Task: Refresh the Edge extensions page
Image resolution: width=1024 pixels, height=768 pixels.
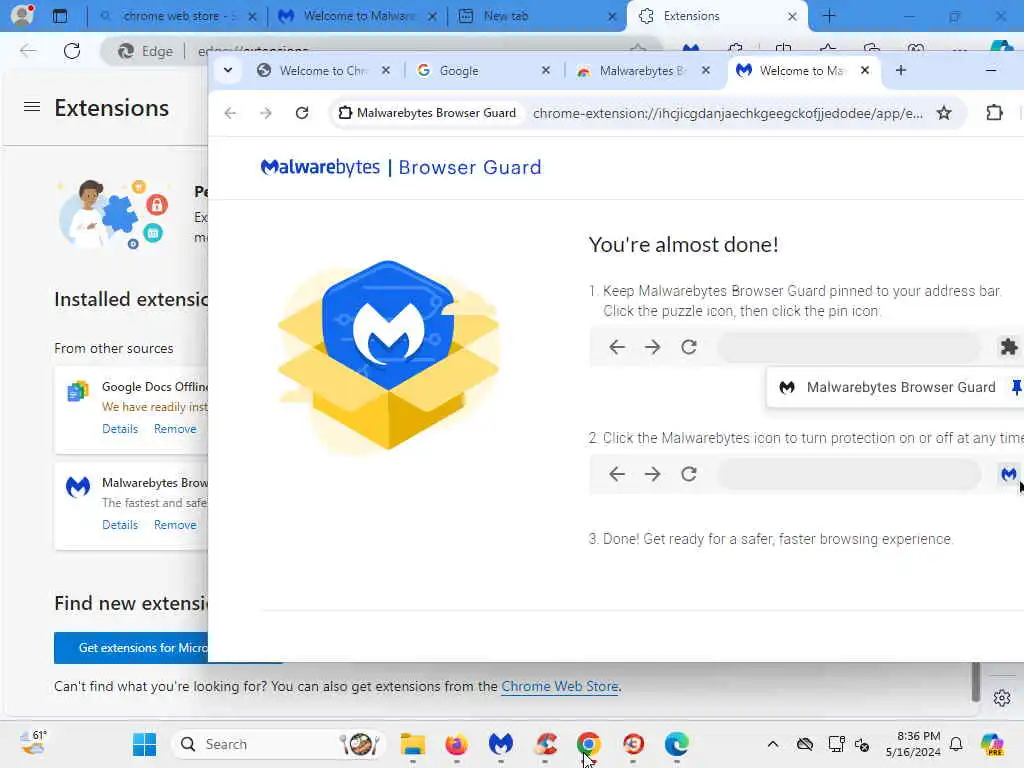Action: pyautogui.click(x=72, y=50)
